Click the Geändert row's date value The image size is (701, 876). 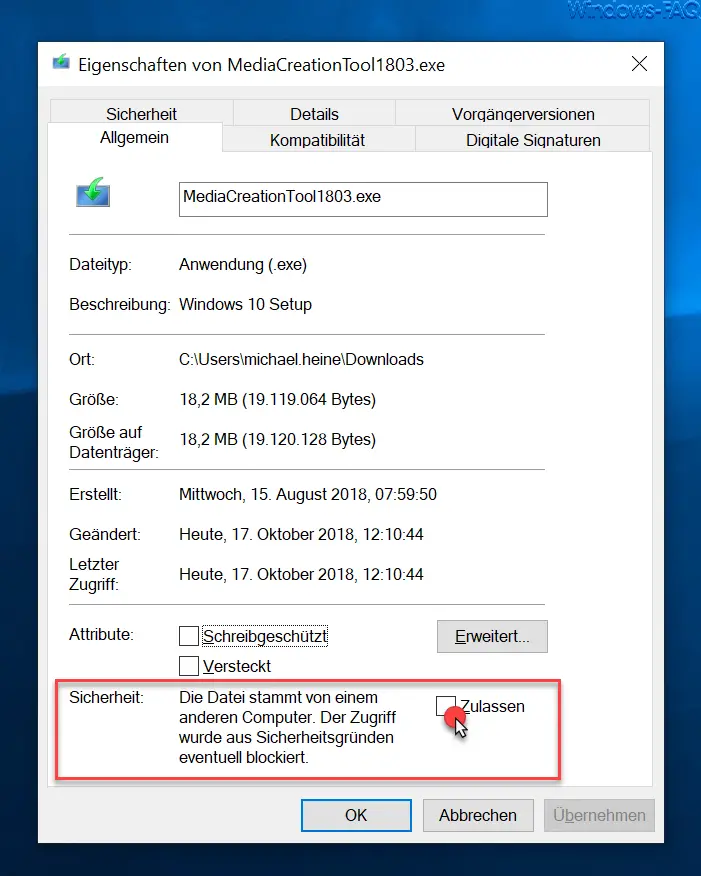tap(301, 535)
